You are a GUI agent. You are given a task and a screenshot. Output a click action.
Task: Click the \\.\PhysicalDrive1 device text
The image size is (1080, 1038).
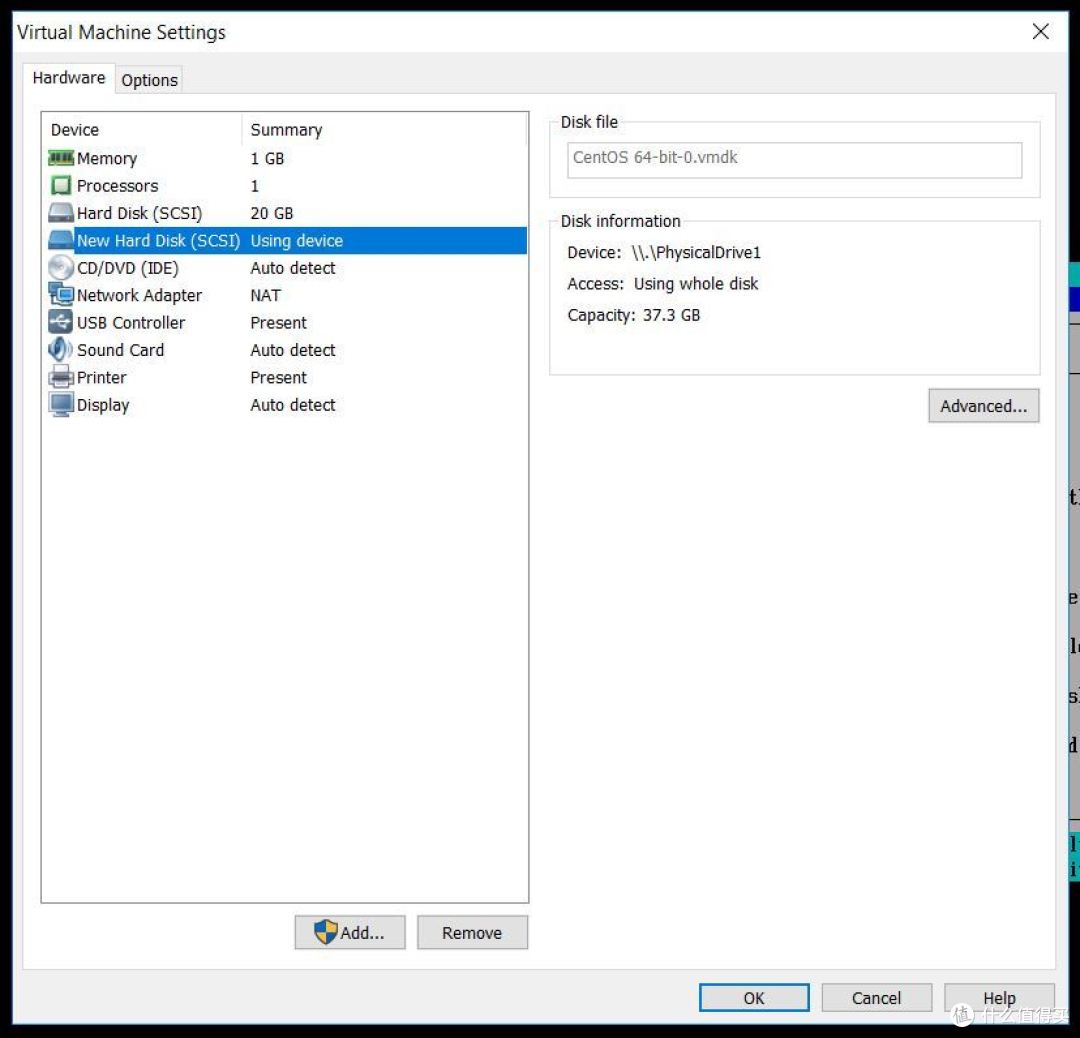696,253
